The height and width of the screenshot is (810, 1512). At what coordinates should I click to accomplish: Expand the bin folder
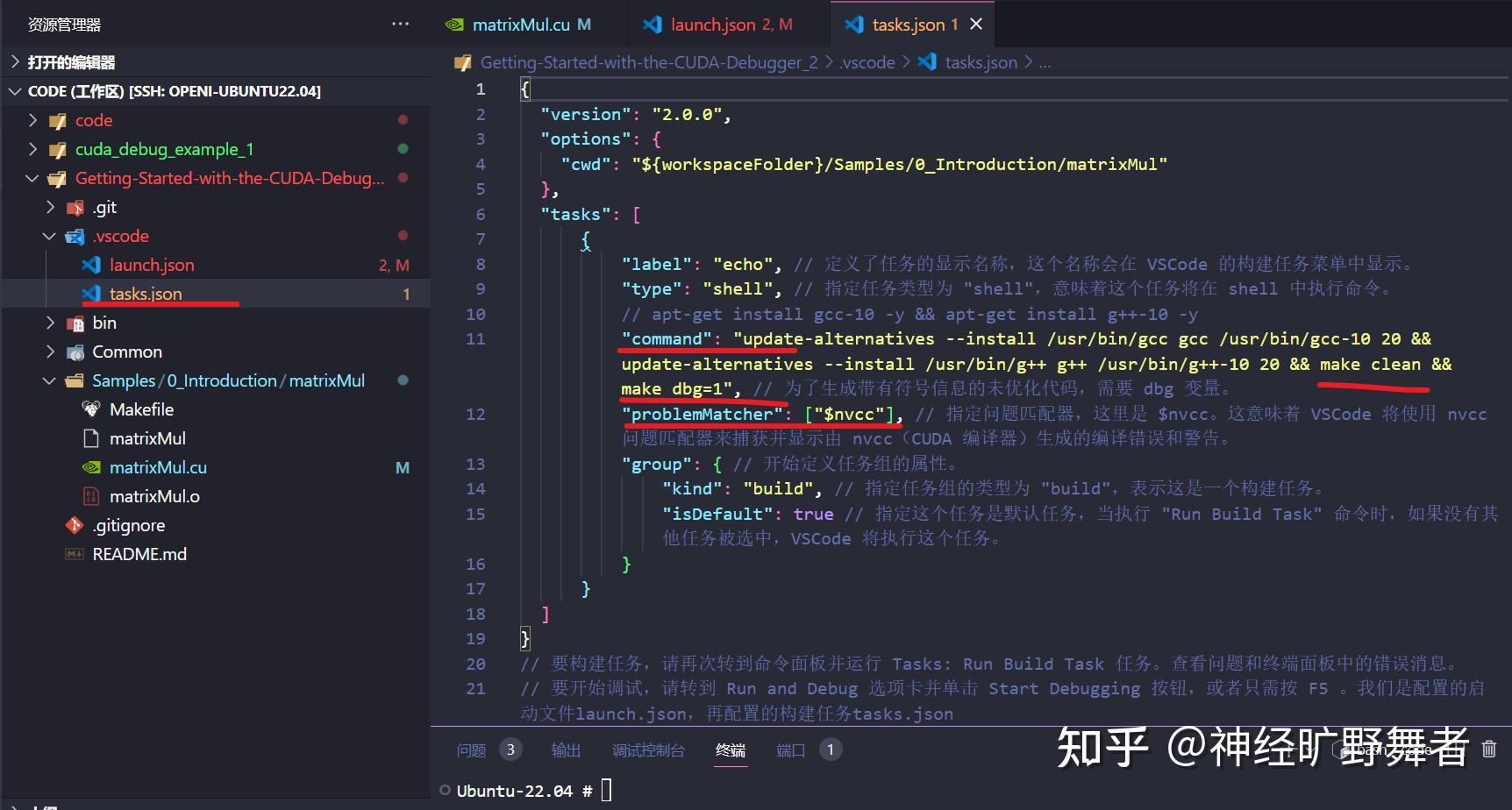tap(50, 323)
